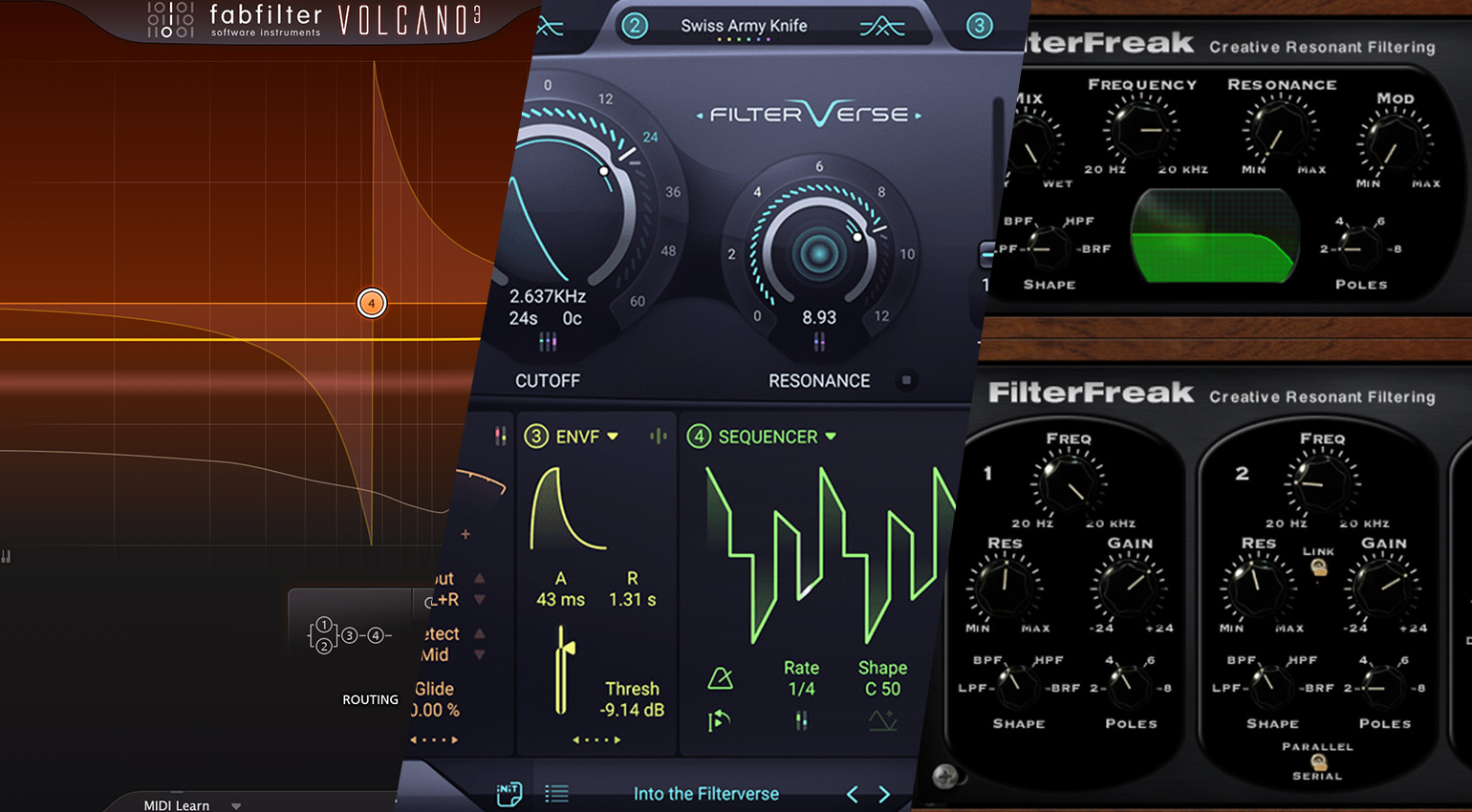Click the waveform shape icon under Shape C 50
Image resolution: width=1472 pixels, height=812 pixels.
[881, 719]
